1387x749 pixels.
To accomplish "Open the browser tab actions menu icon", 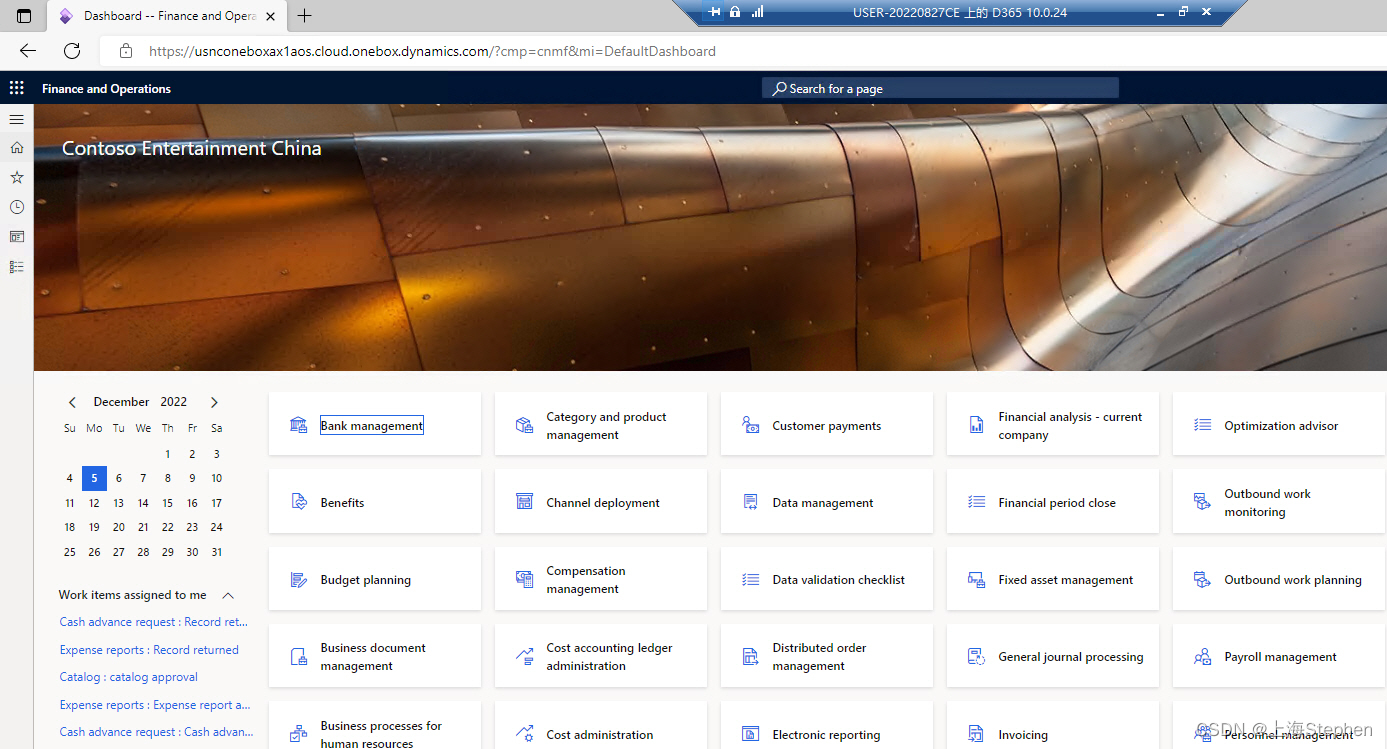I will tap(24, 16).
